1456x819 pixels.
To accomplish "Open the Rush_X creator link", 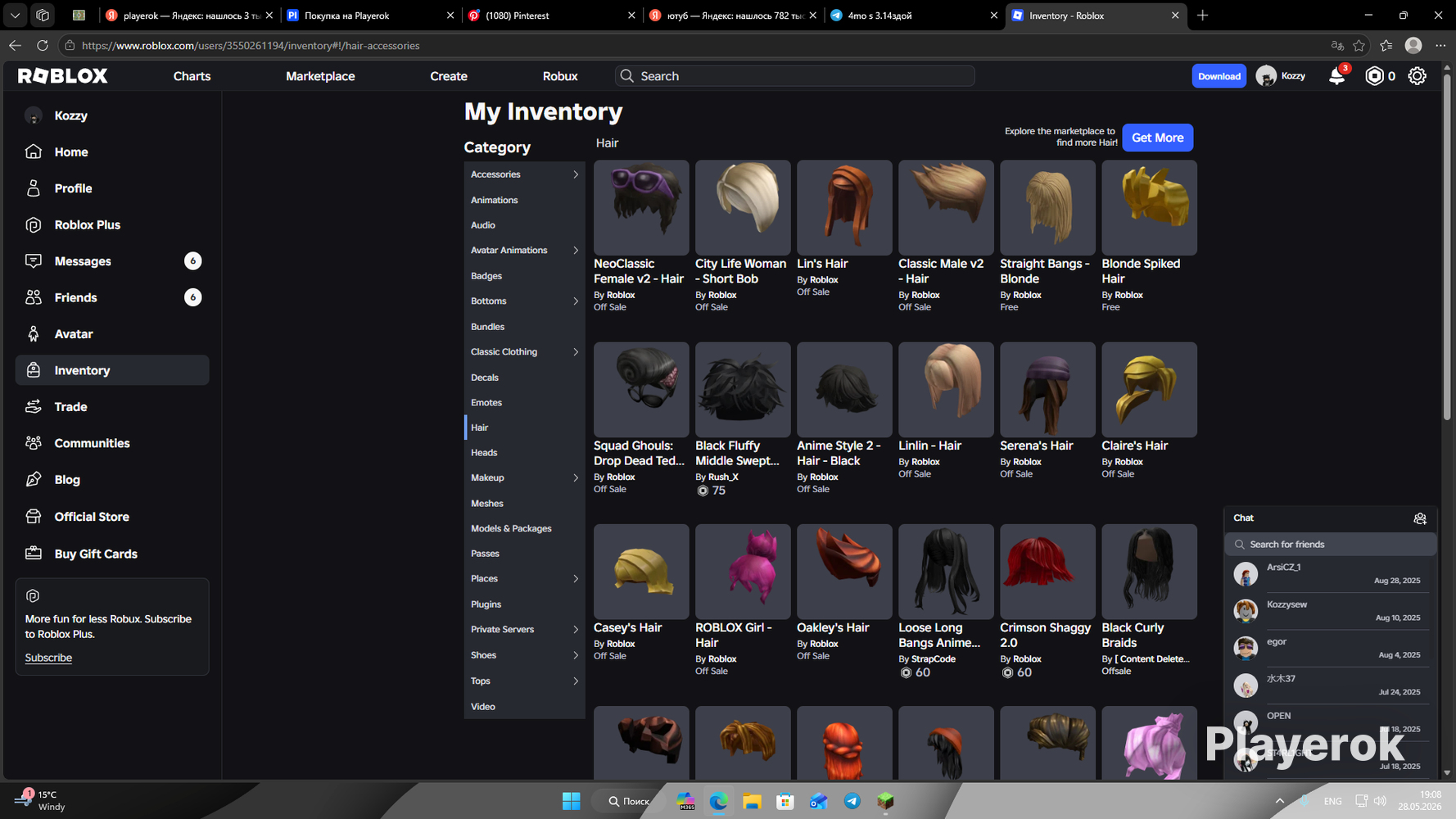I will click(x=723, y=477).
